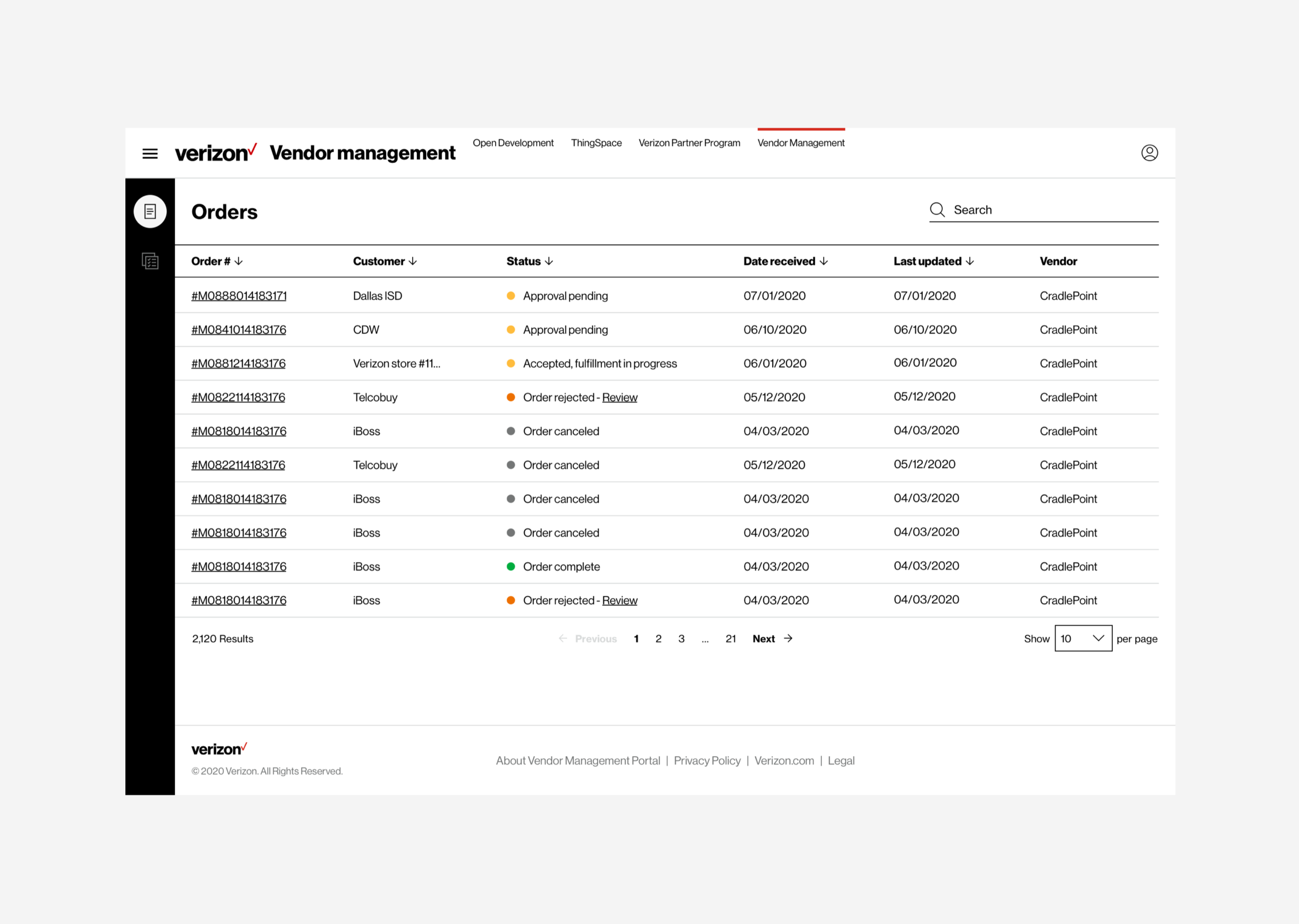This screenshot has width=1299, height=924.
Task: Open the user profile account icon
Action: (1149, 152)
